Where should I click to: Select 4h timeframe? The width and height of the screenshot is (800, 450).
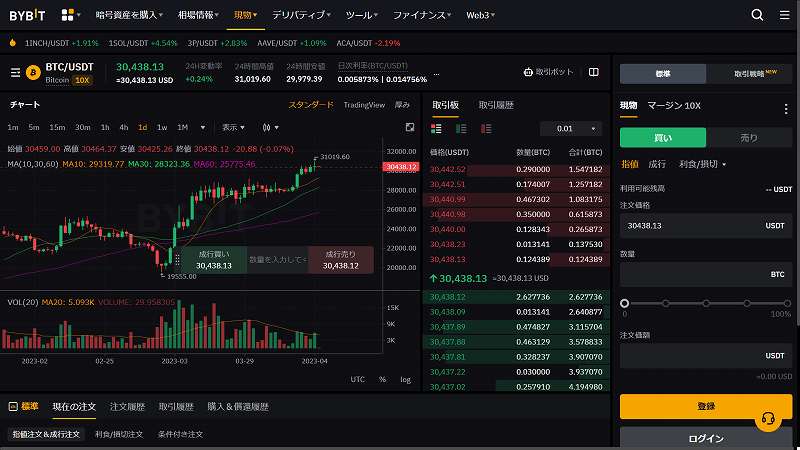tap(123, 128)
